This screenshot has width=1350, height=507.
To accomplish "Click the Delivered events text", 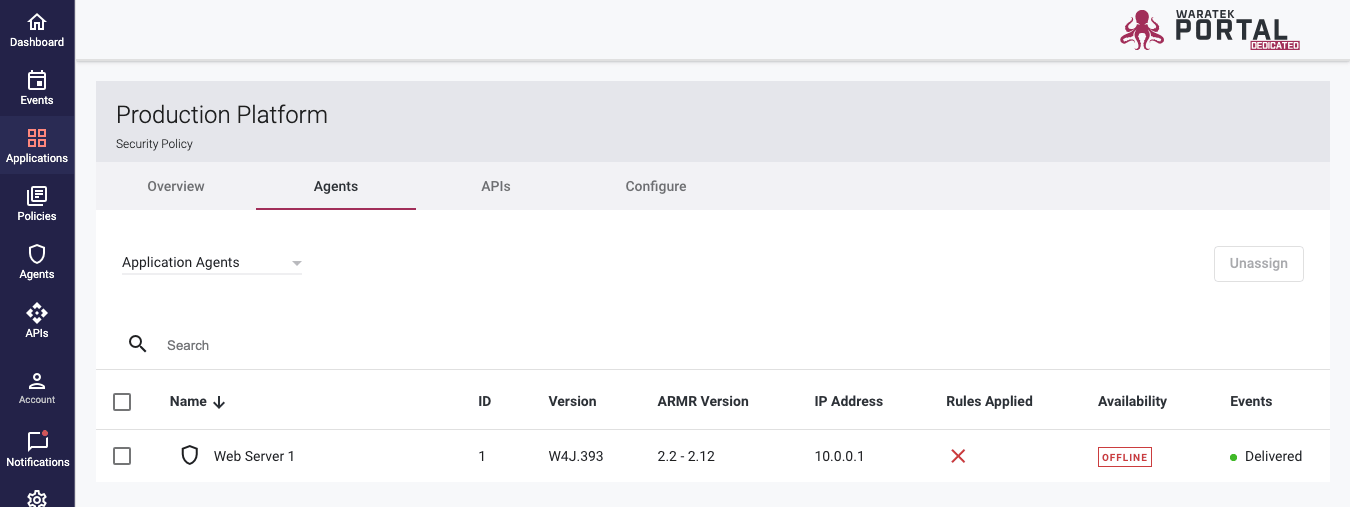I will pos(1273,456).
